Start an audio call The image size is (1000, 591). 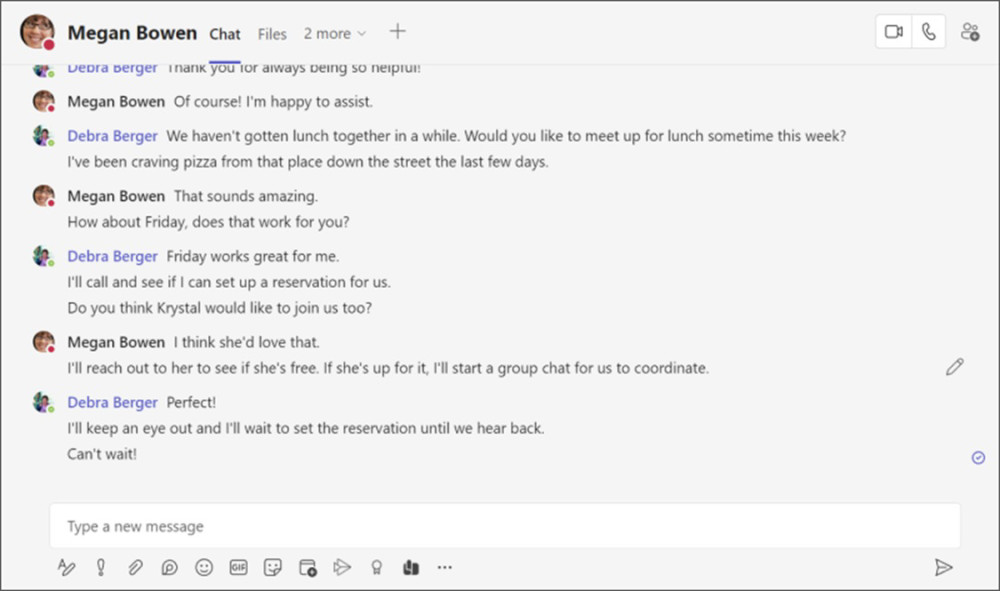point(929,32)
